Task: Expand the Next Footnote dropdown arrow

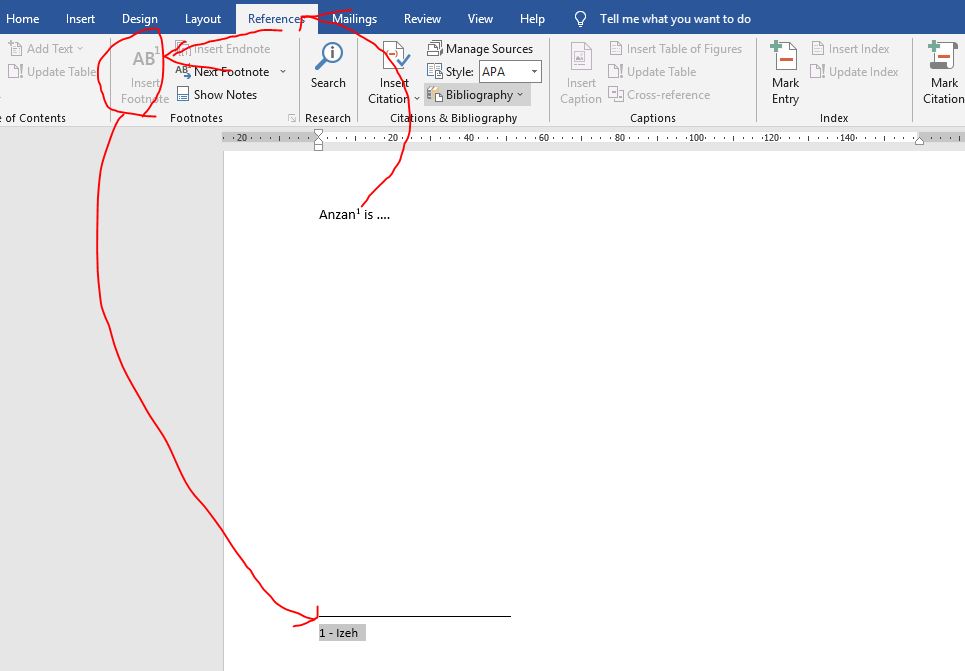Action: 283,72
